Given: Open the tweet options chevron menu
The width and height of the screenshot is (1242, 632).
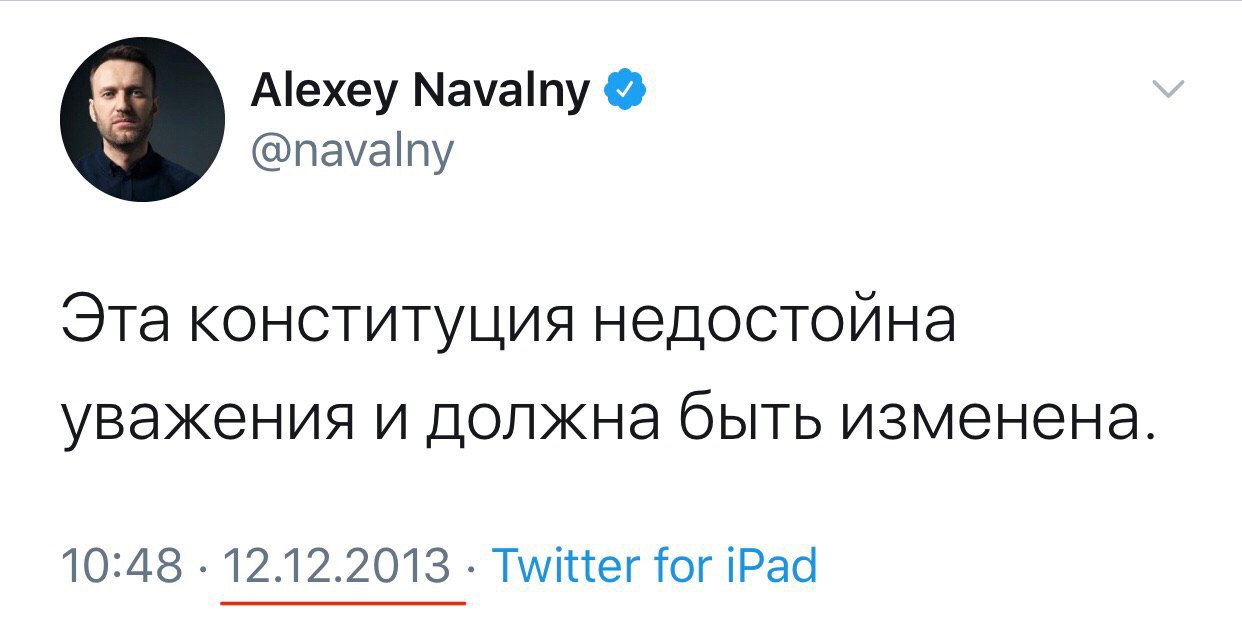Looking at the screenshot, I should 1168,90.
